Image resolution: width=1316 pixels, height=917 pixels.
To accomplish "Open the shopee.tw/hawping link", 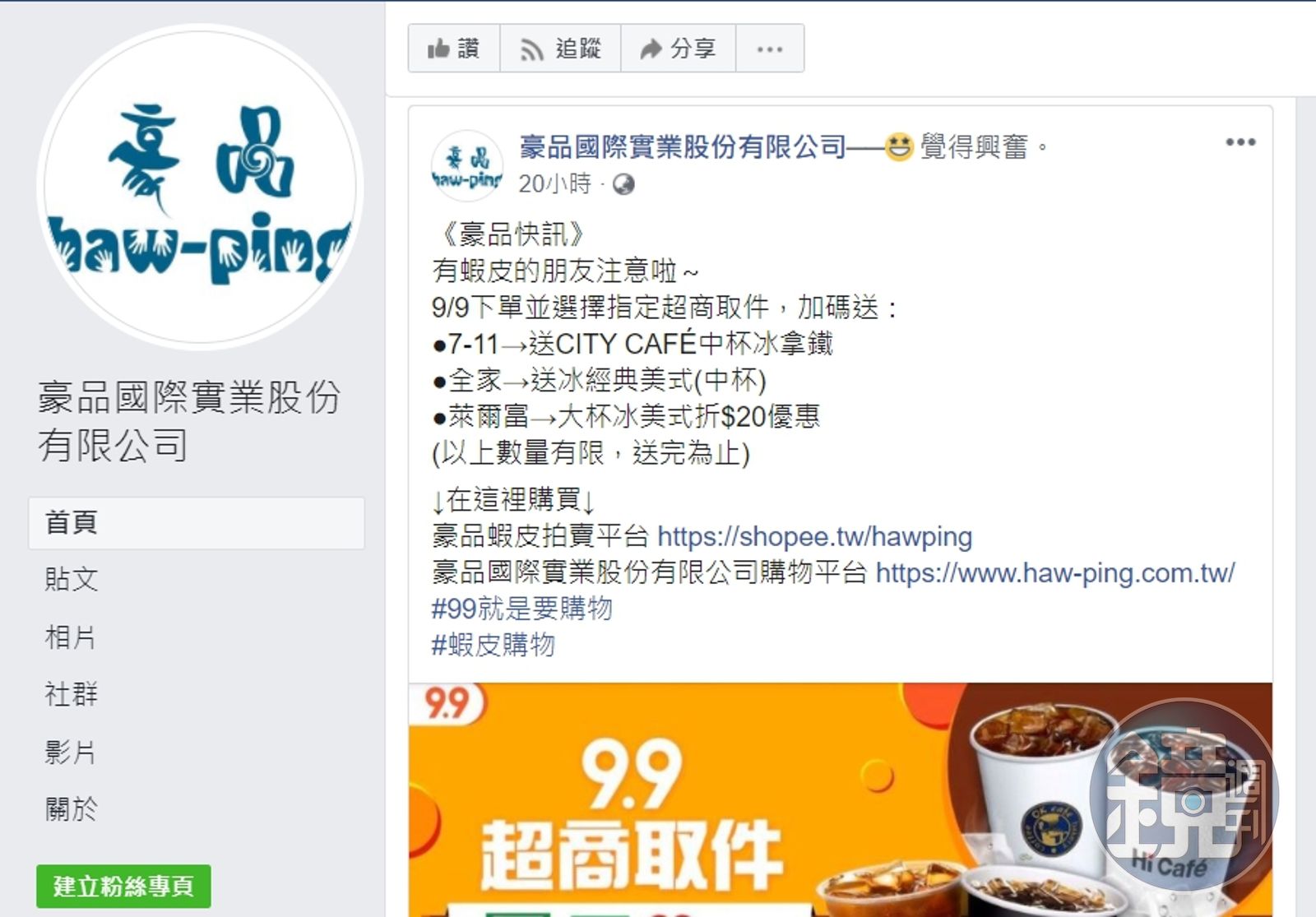I will tap(814, 537).
